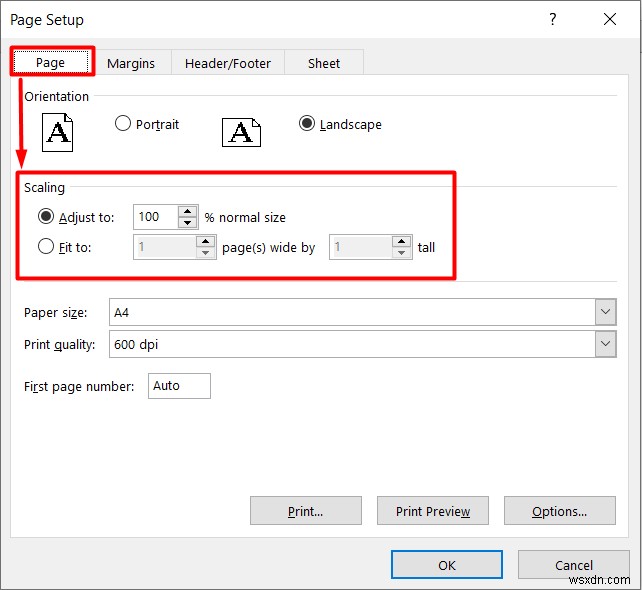Image resolution: width=642 pixels, height=590 pixels.
Task: Click the Print Preview button
Action: pyautogui.click(x=433, y=511)
